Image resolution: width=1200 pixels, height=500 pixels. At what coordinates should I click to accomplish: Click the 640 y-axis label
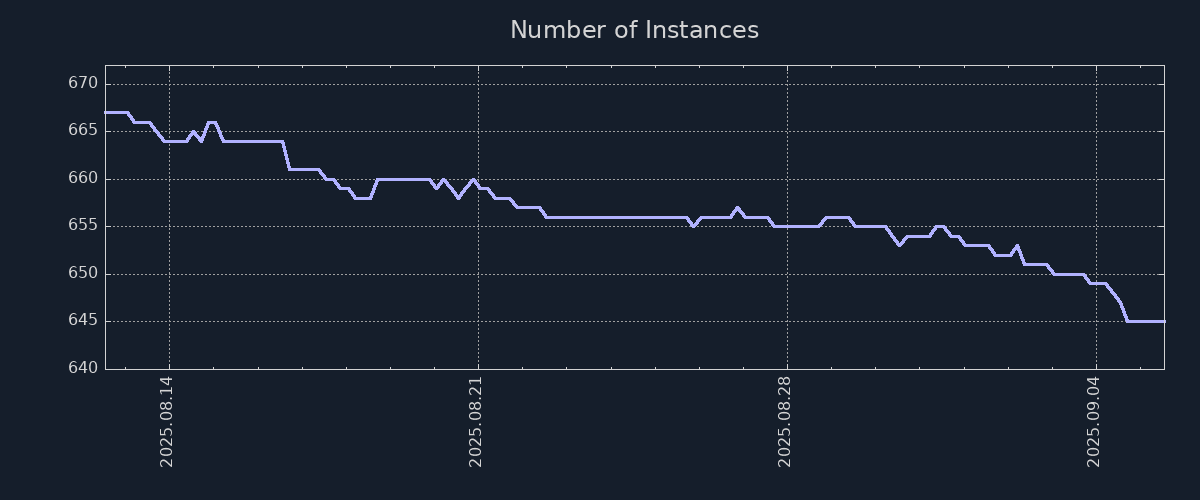(x=82, y=368)
